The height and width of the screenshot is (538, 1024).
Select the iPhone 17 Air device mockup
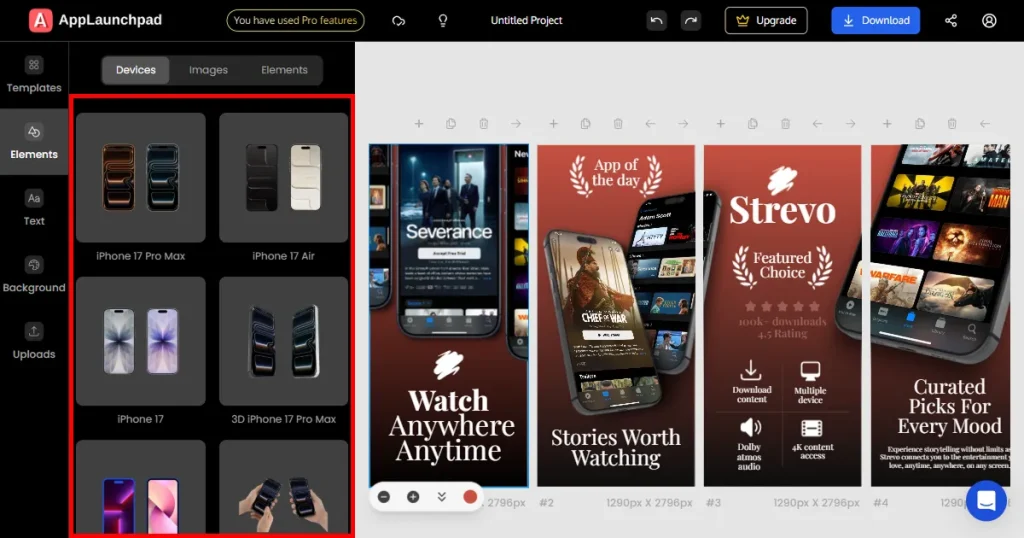(x=283, y=177)
